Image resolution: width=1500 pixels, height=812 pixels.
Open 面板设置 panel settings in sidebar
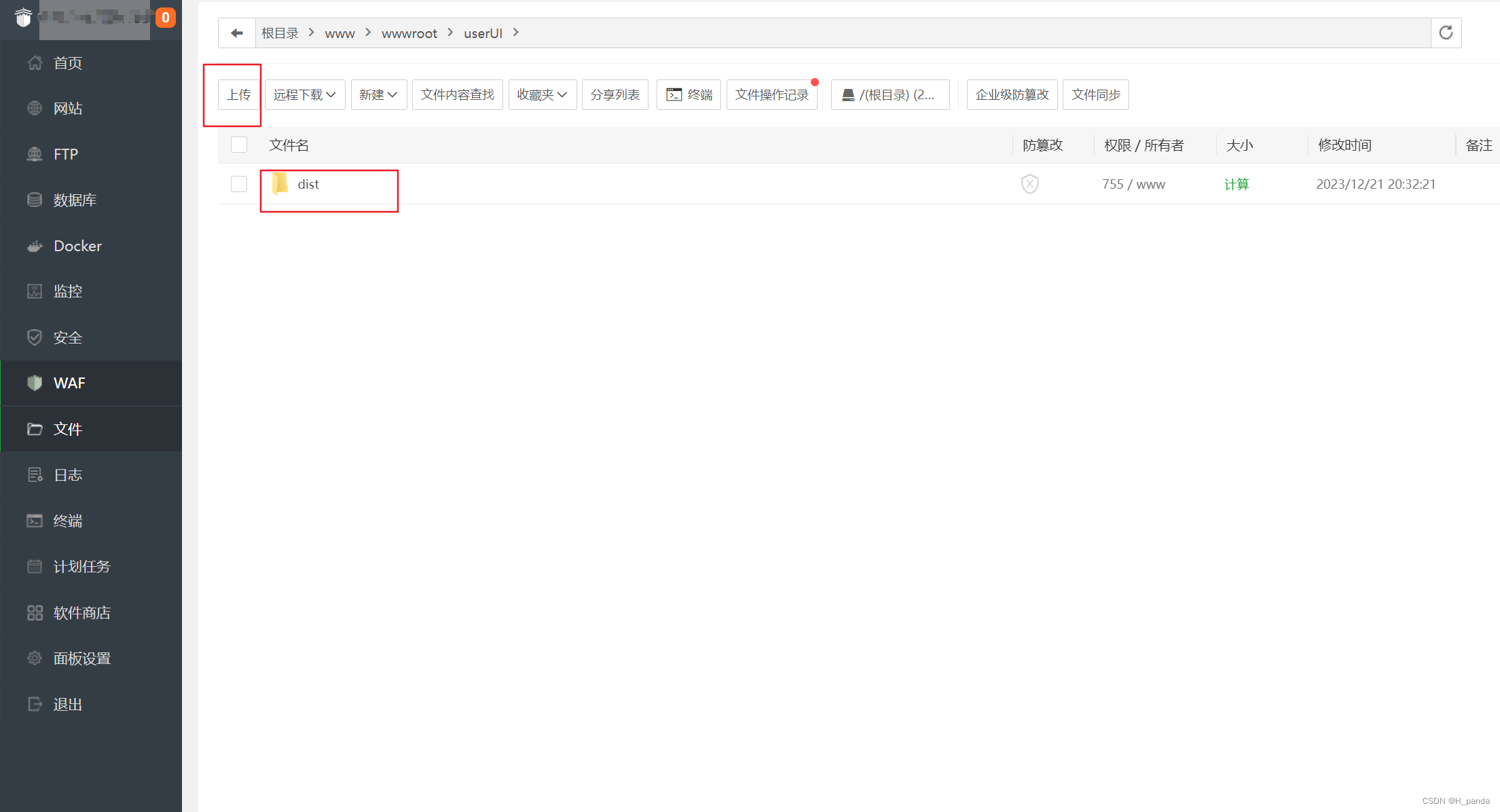click(x=81, y=659)
